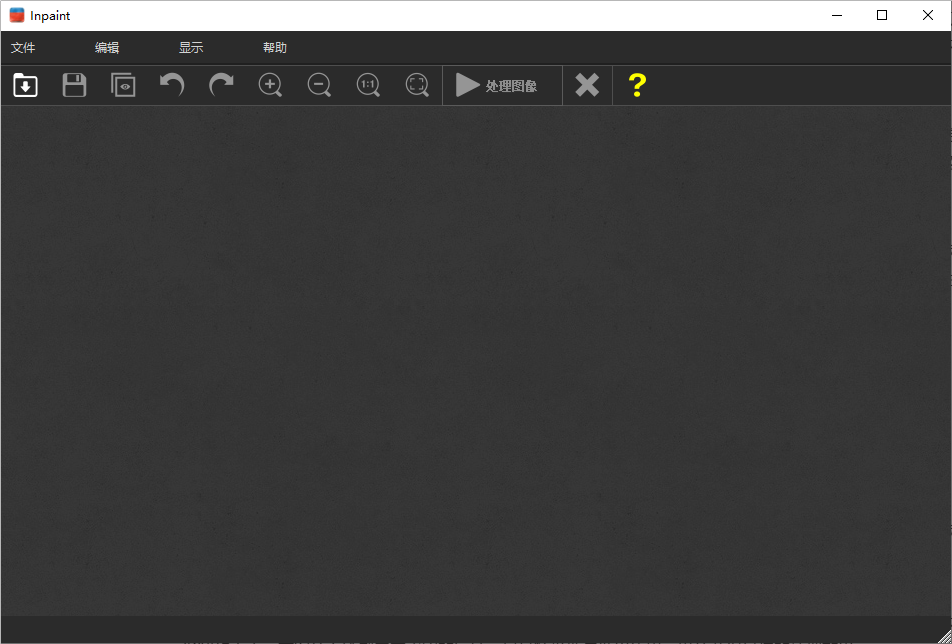The image size is (952, 644).
Task: Undo the last edit
Action: pos(171,85)
